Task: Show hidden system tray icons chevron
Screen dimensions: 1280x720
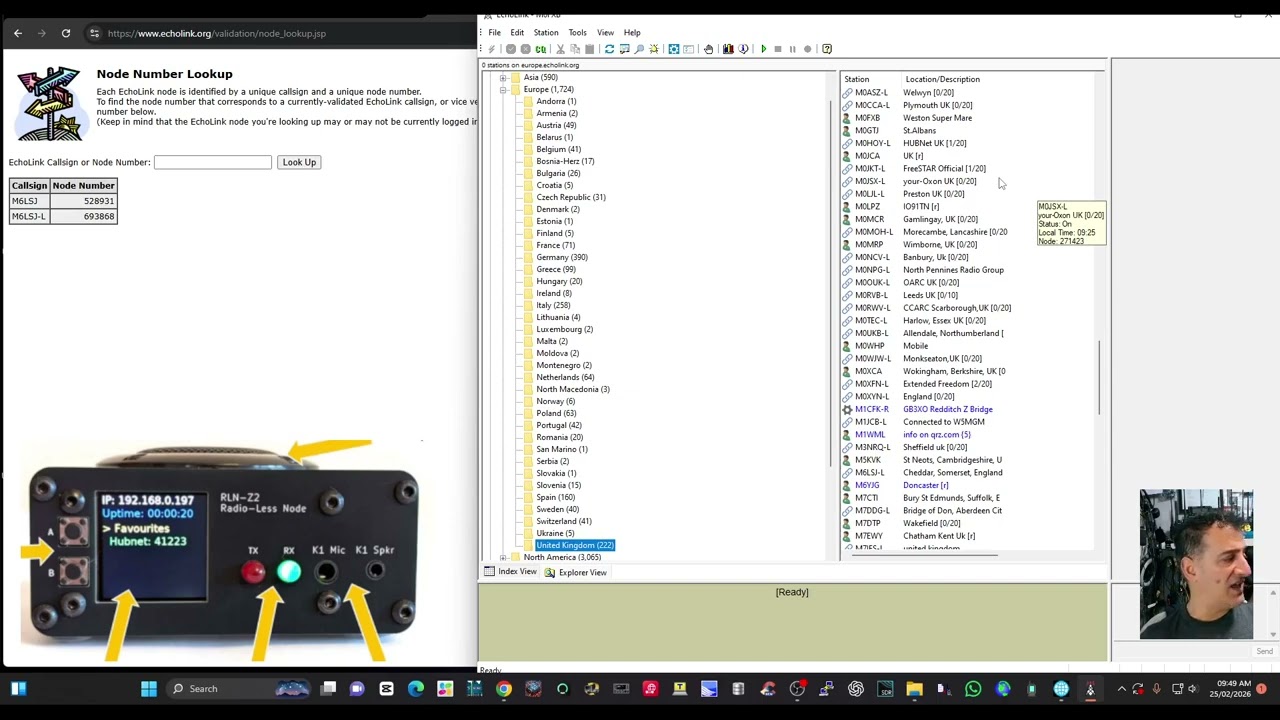Action: point(1121,688)
